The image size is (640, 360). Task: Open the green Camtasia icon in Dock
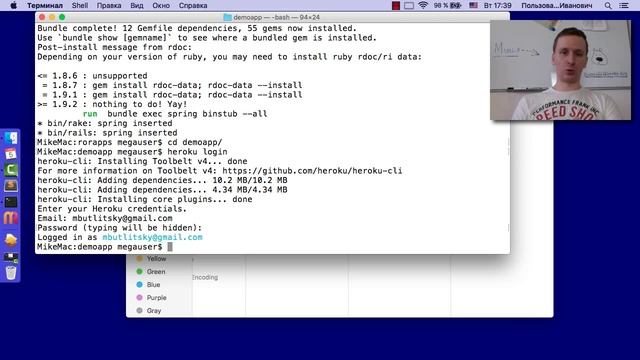click(11, 170)
